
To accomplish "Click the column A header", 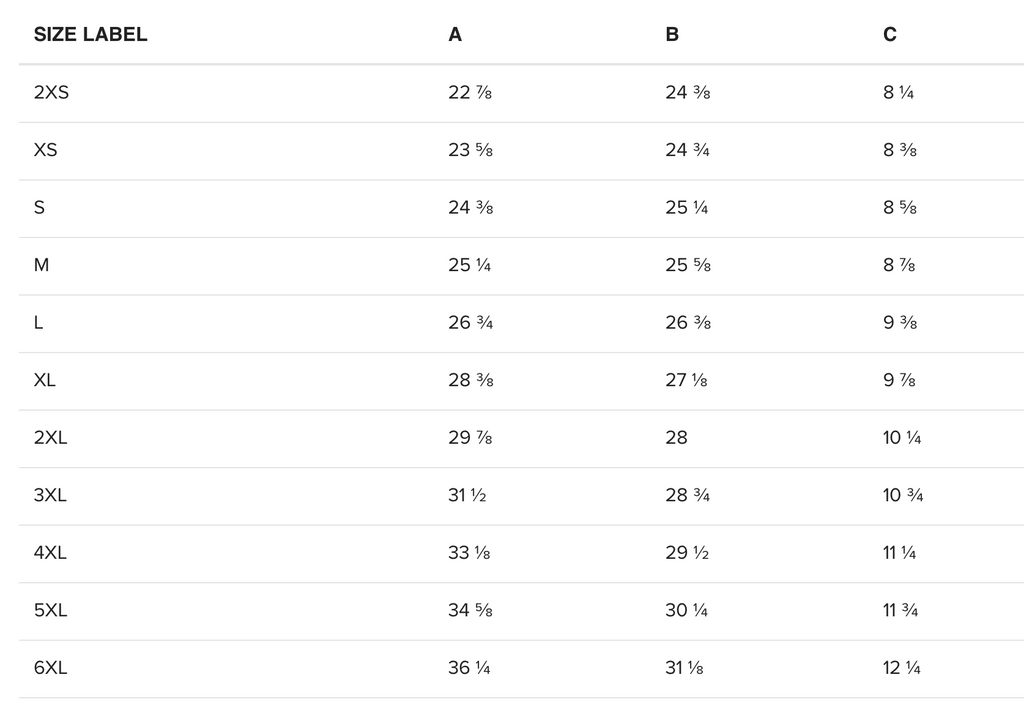I will point(455,34).
